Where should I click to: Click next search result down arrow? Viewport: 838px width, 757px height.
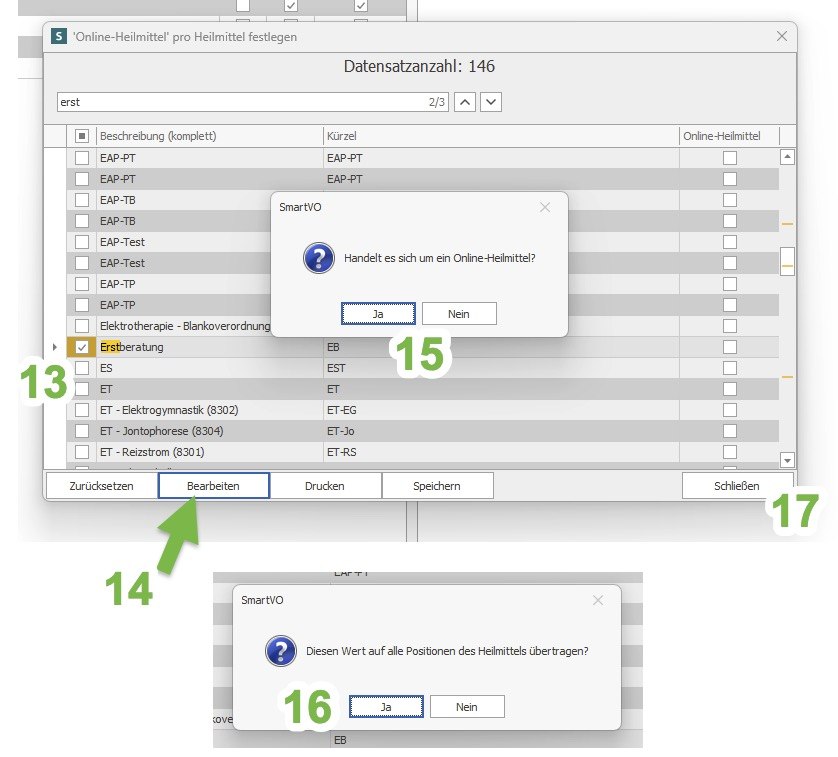coord(490,102)
